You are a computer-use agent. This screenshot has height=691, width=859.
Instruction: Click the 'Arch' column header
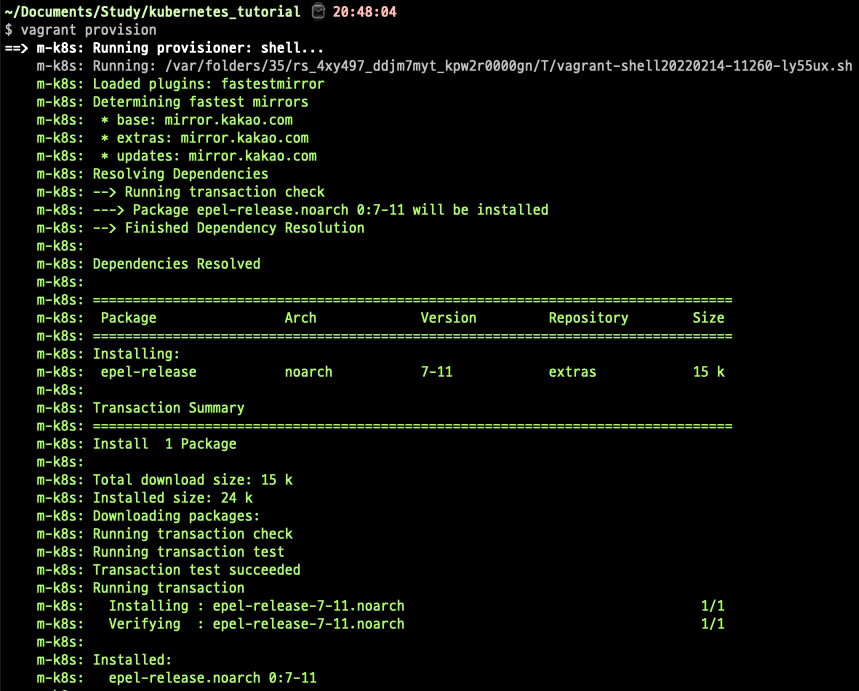(x=300, y=318)
